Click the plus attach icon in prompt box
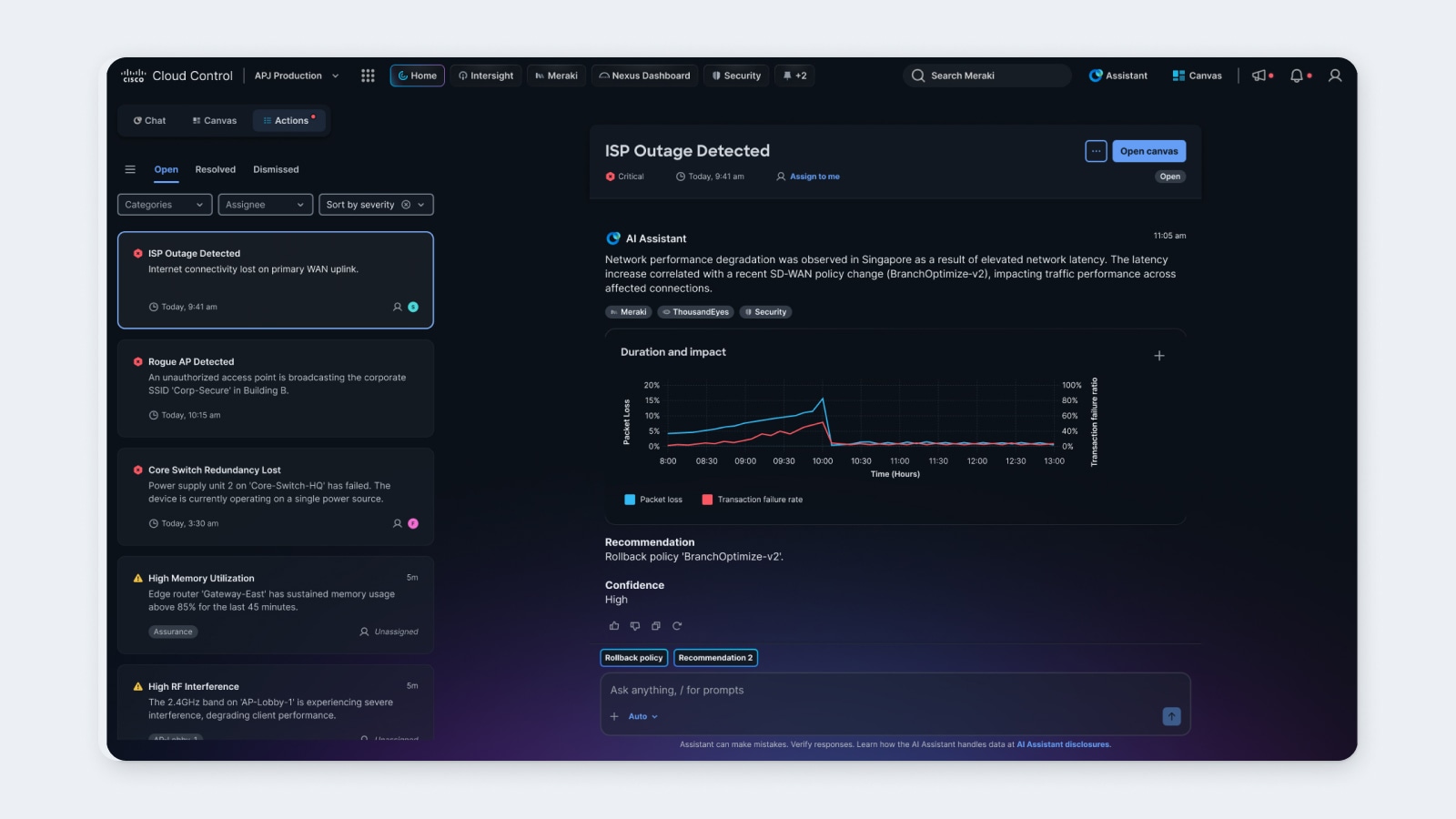The width and height of the screenshot is (1456, 819). click(614, 716)
